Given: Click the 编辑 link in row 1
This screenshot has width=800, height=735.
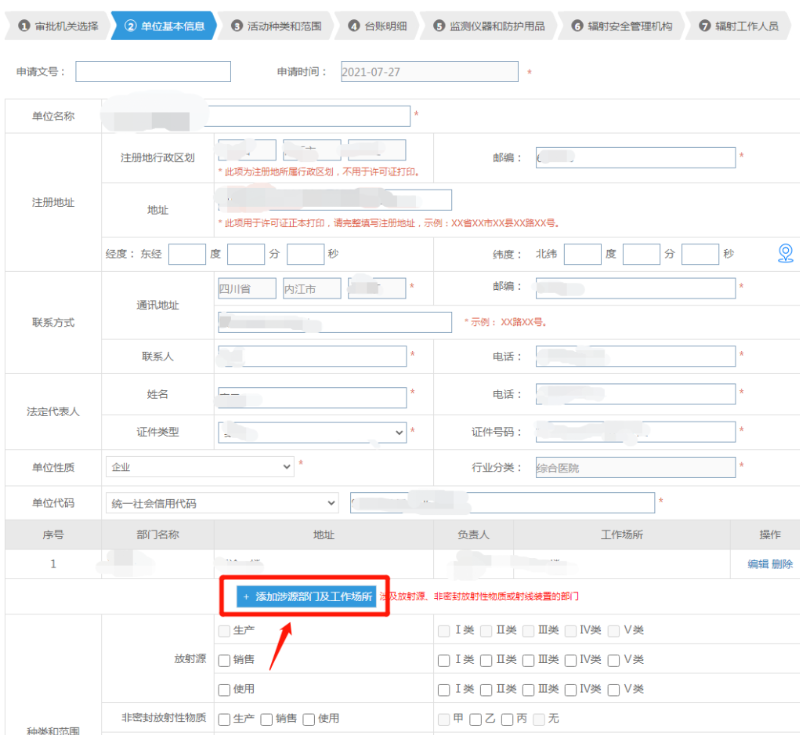Looking at the screenshot, I should click(758, 564).
